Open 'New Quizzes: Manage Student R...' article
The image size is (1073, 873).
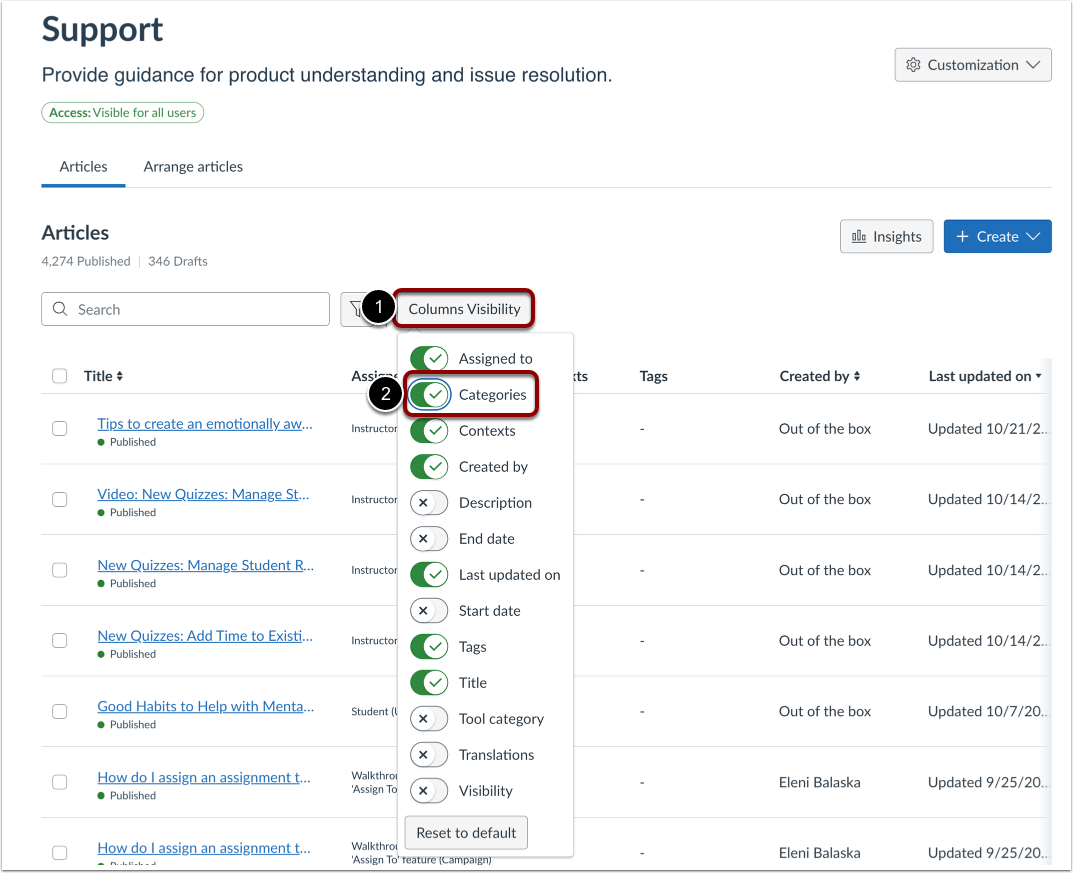click(205, 565)
